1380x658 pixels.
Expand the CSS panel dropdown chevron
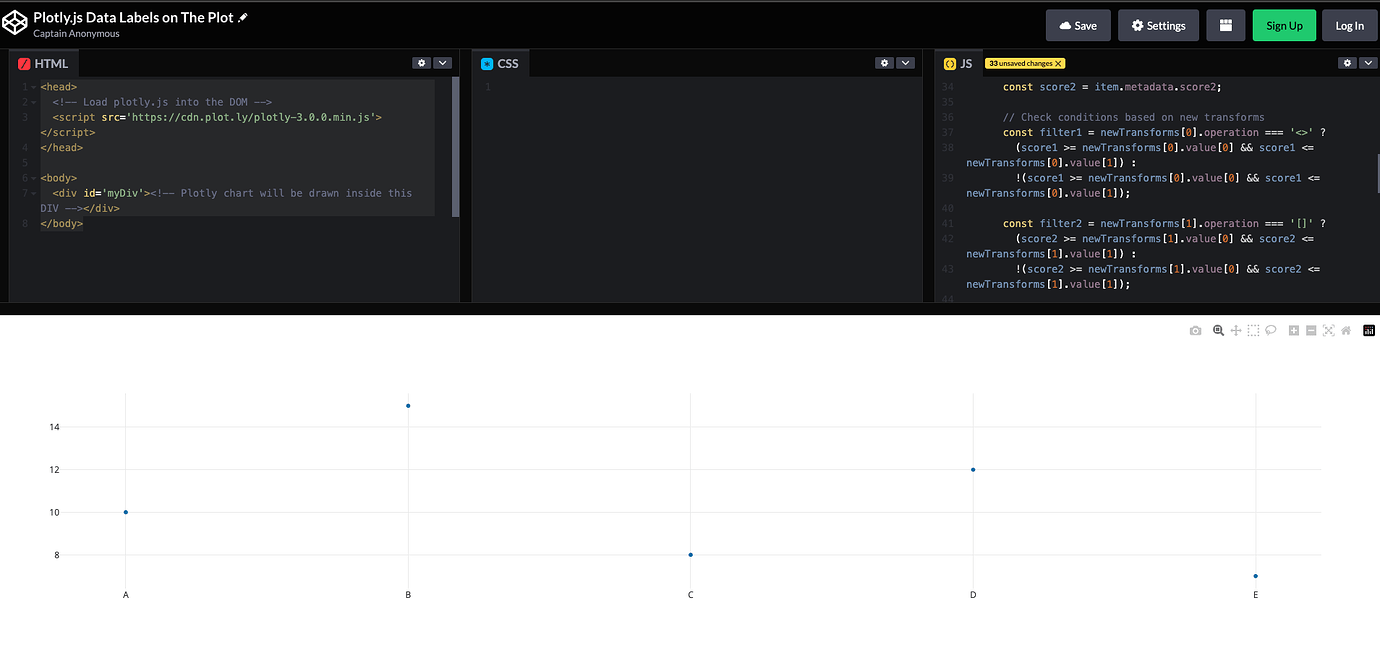(x=906, y=62)
